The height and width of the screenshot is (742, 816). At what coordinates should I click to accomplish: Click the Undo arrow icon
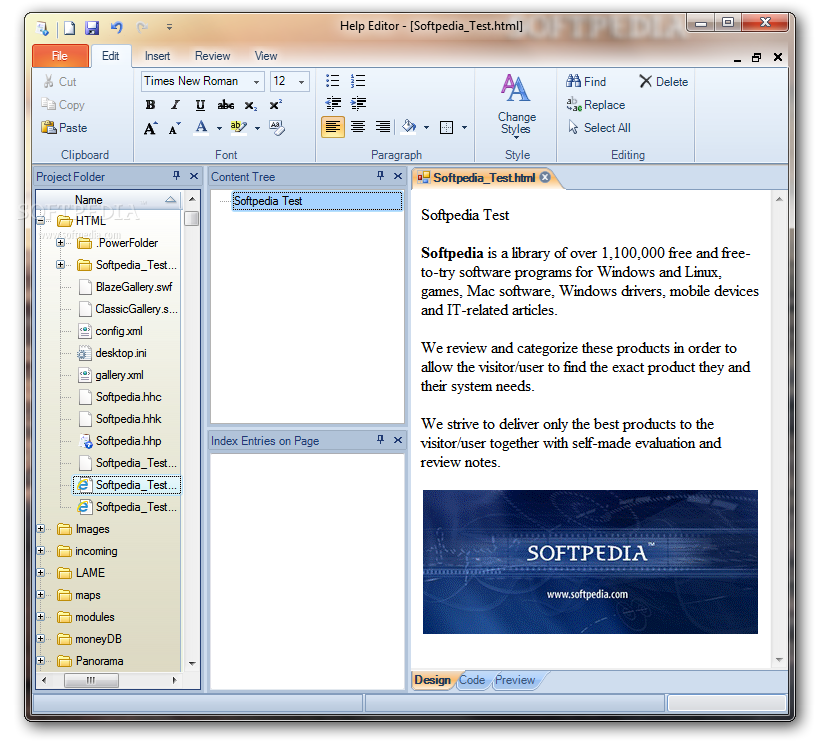tap(117, 27)
